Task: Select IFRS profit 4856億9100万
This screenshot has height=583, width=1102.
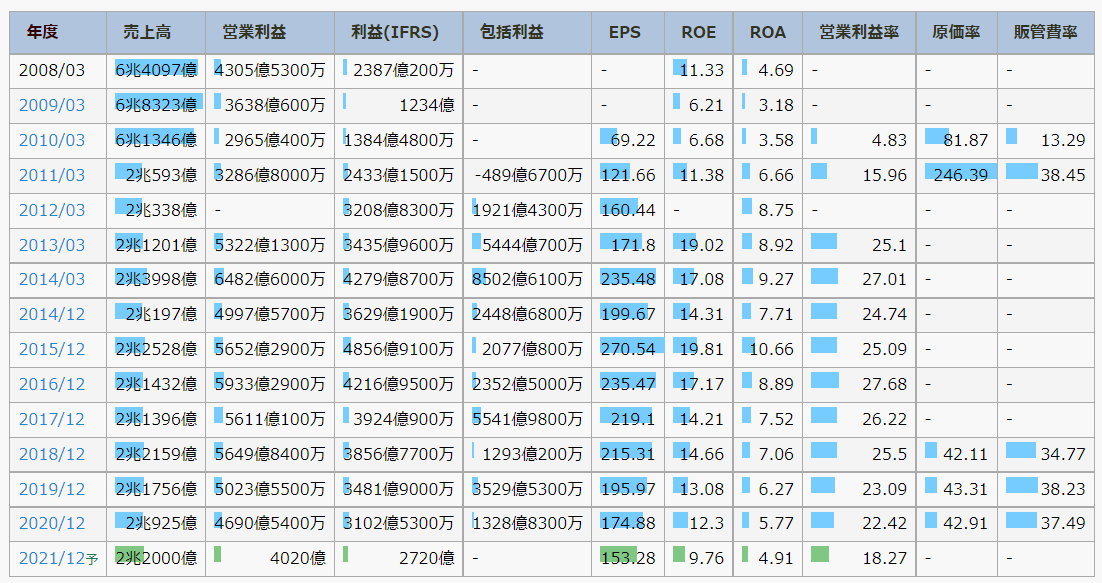Action: coord(398,349)
